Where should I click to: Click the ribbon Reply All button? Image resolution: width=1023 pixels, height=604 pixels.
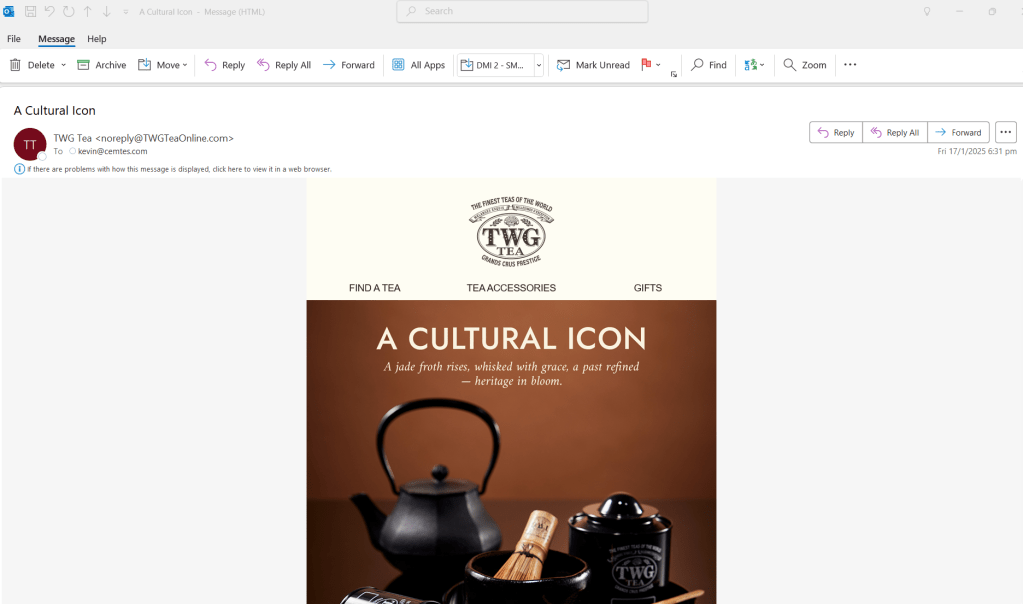click(284, 65)
